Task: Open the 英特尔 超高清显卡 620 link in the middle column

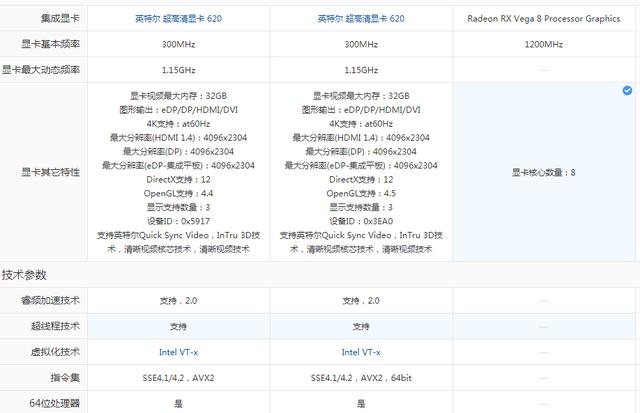Action: coord(361,18)
